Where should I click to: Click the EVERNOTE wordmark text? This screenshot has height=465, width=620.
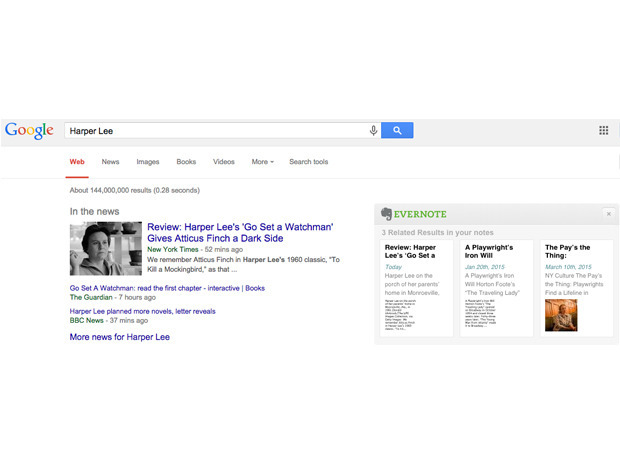(420, 214)
